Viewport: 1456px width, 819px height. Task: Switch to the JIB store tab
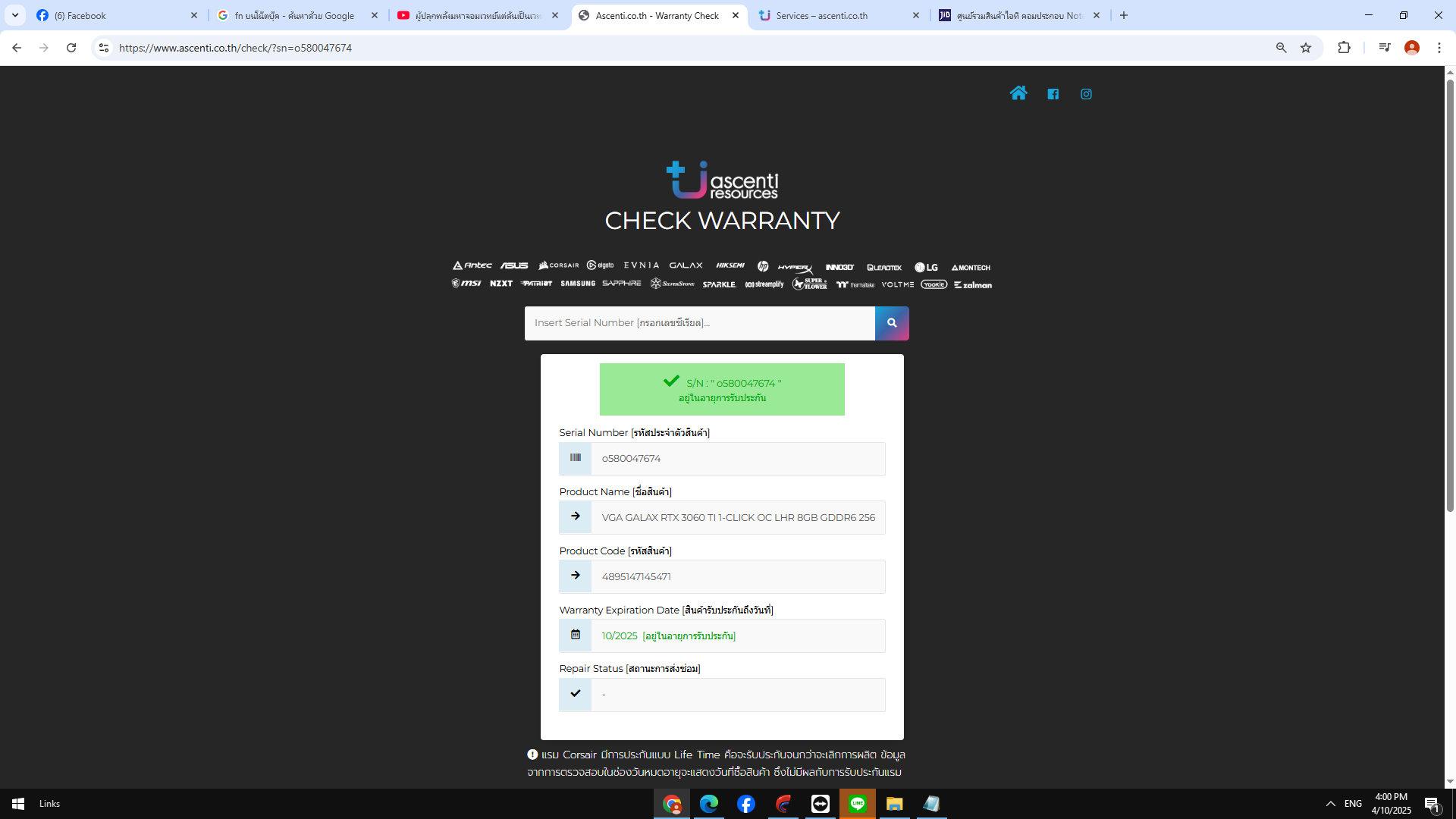point(1018,15)
